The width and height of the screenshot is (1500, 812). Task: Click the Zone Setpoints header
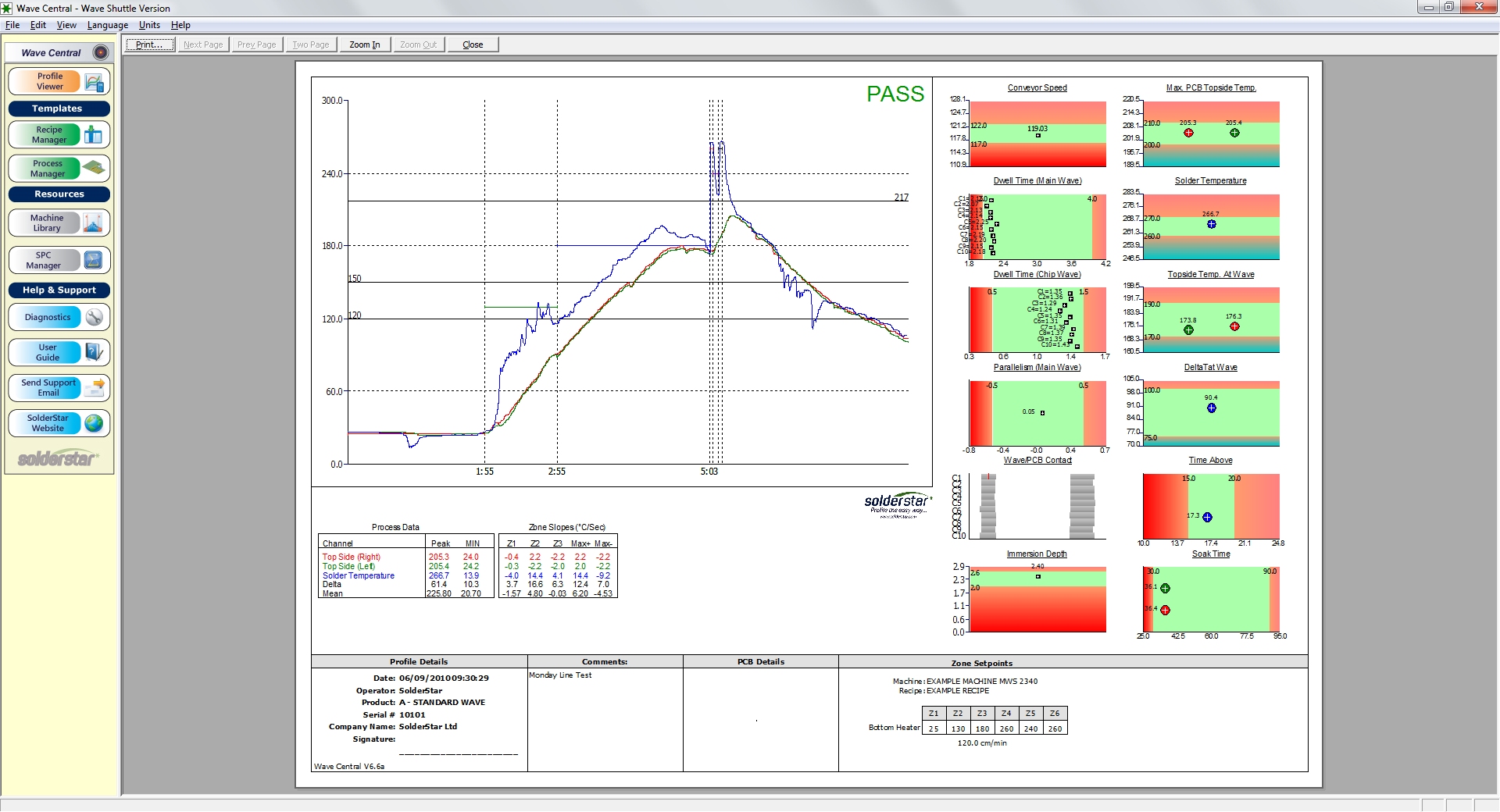click(982, 663)
